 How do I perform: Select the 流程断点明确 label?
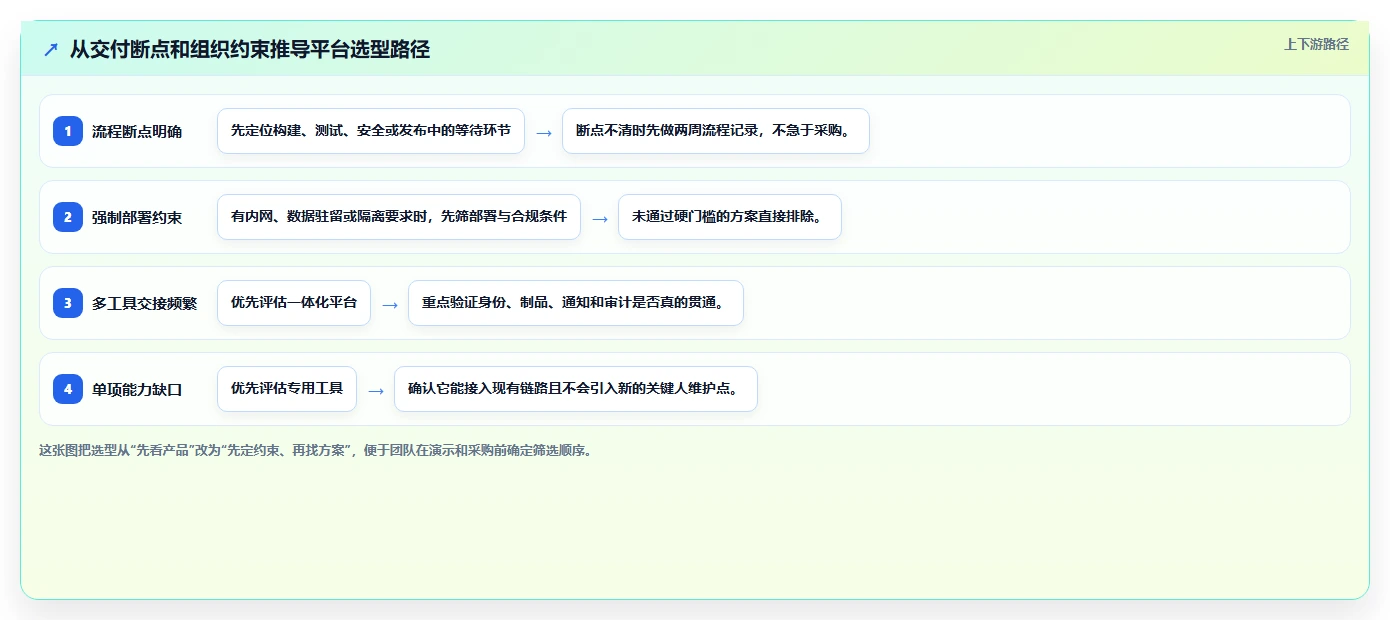click(x=137, y=131)
